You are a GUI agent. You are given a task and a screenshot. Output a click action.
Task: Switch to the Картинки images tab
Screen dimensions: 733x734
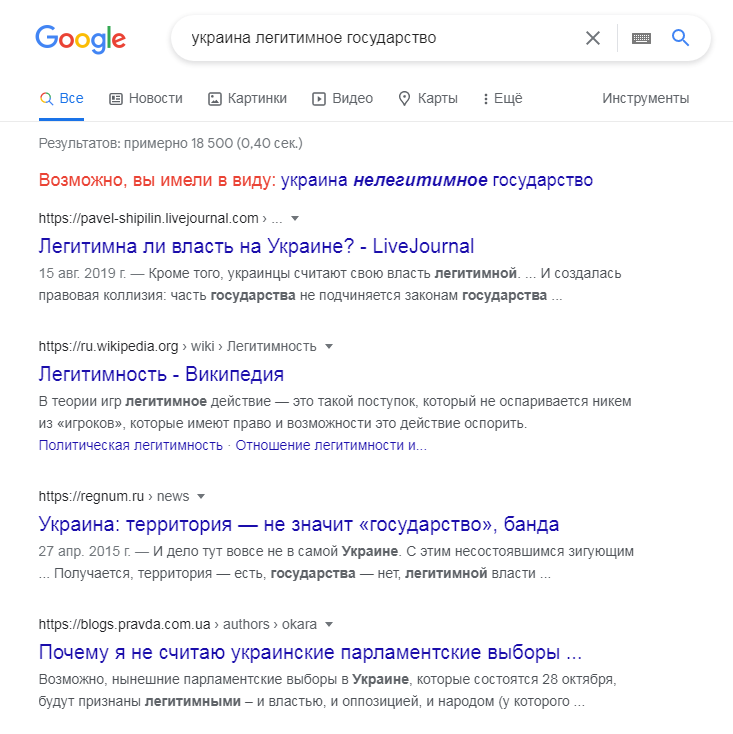tap(247, 98)
